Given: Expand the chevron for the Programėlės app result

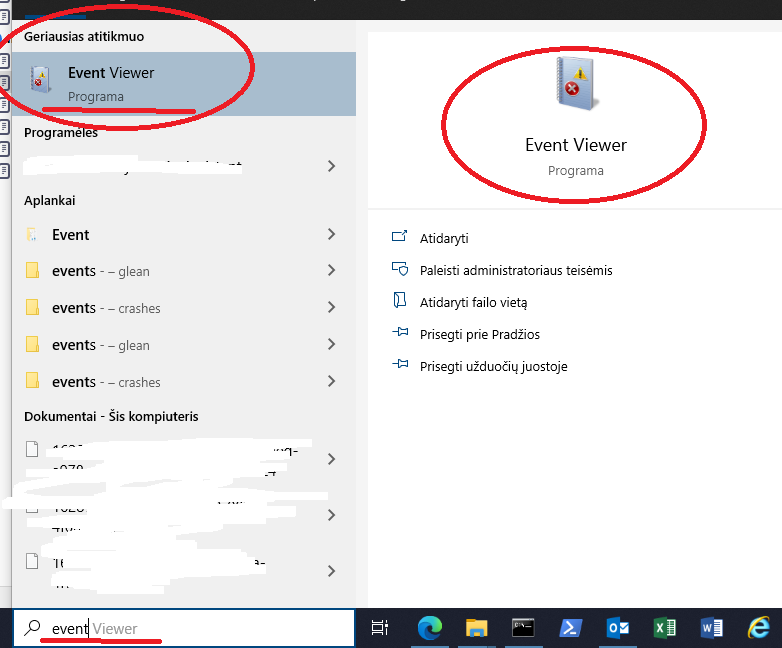Looking at the screenshot, I should (x=331, y=166).
